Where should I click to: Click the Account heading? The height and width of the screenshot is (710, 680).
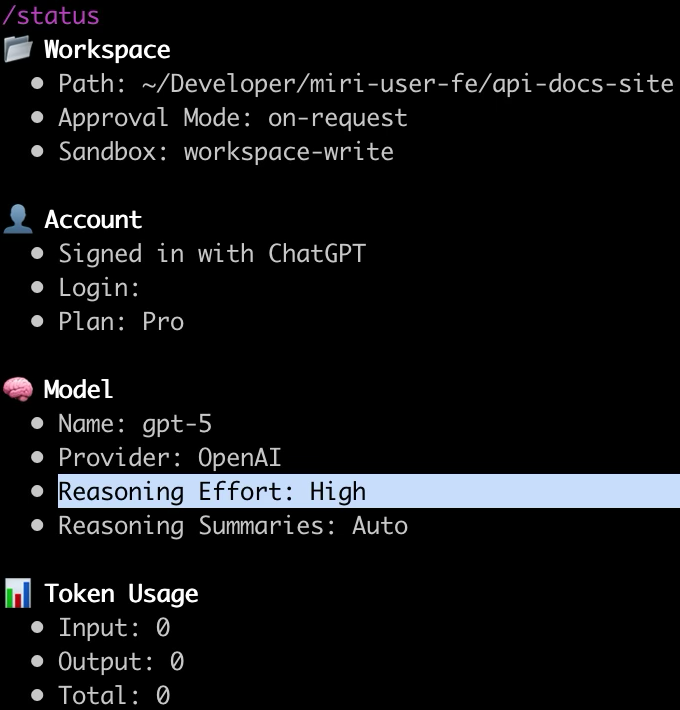pyautogui.click(x=93, y=220)
